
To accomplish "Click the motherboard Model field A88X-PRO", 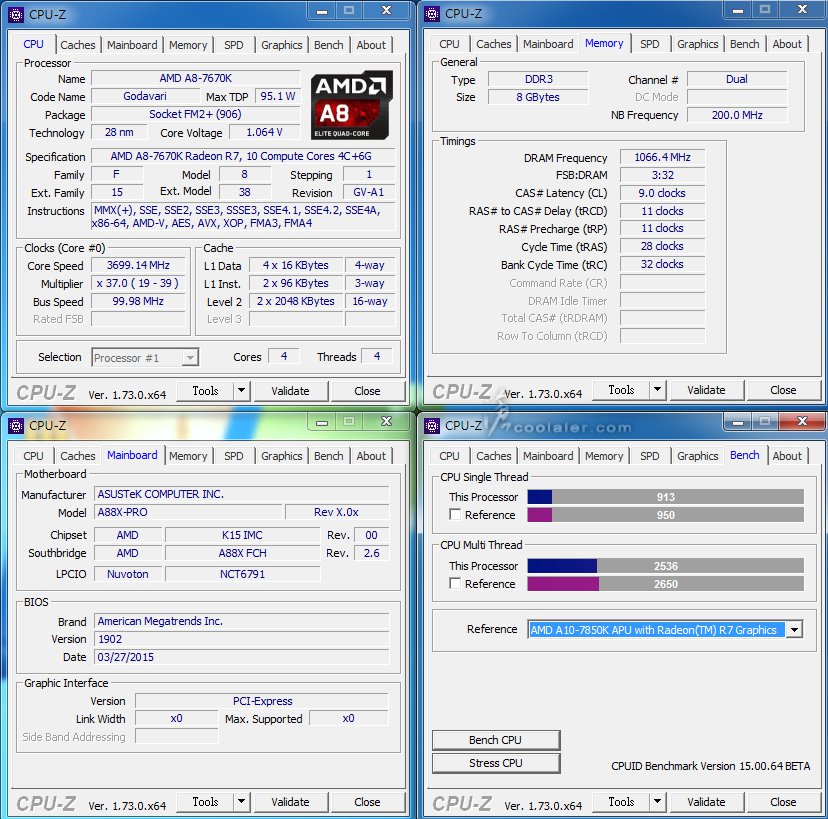I will 188,512.
